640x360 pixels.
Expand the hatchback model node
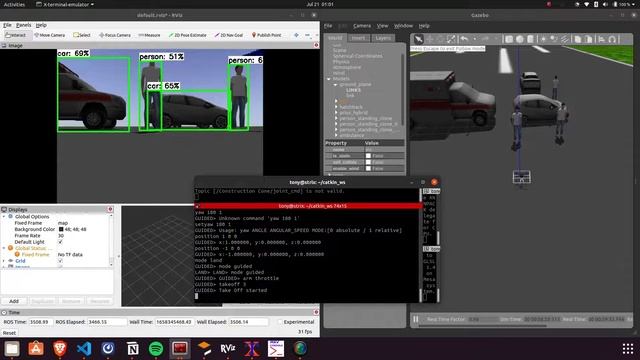[336, 107]
